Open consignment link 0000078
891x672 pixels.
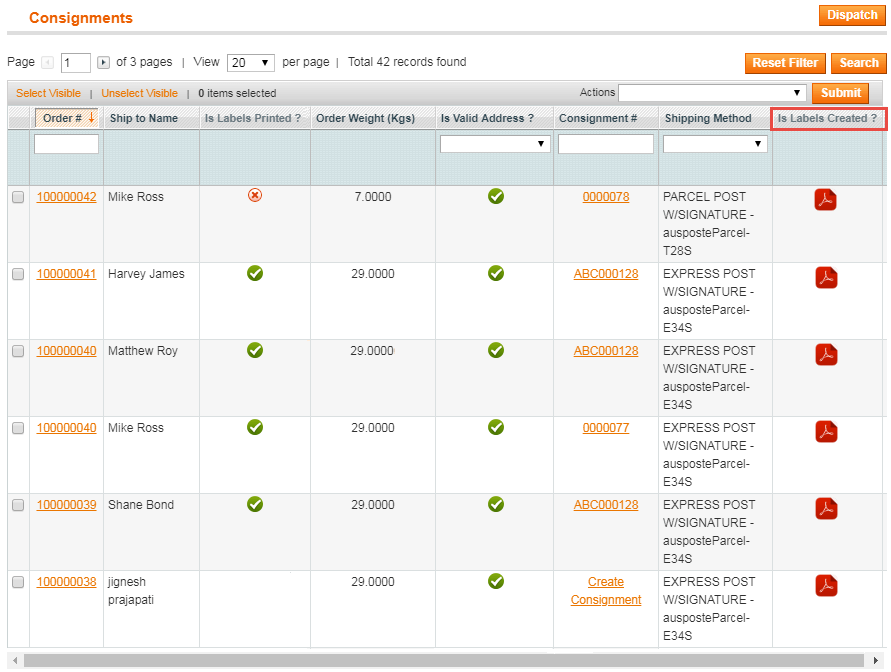point(606,197)
